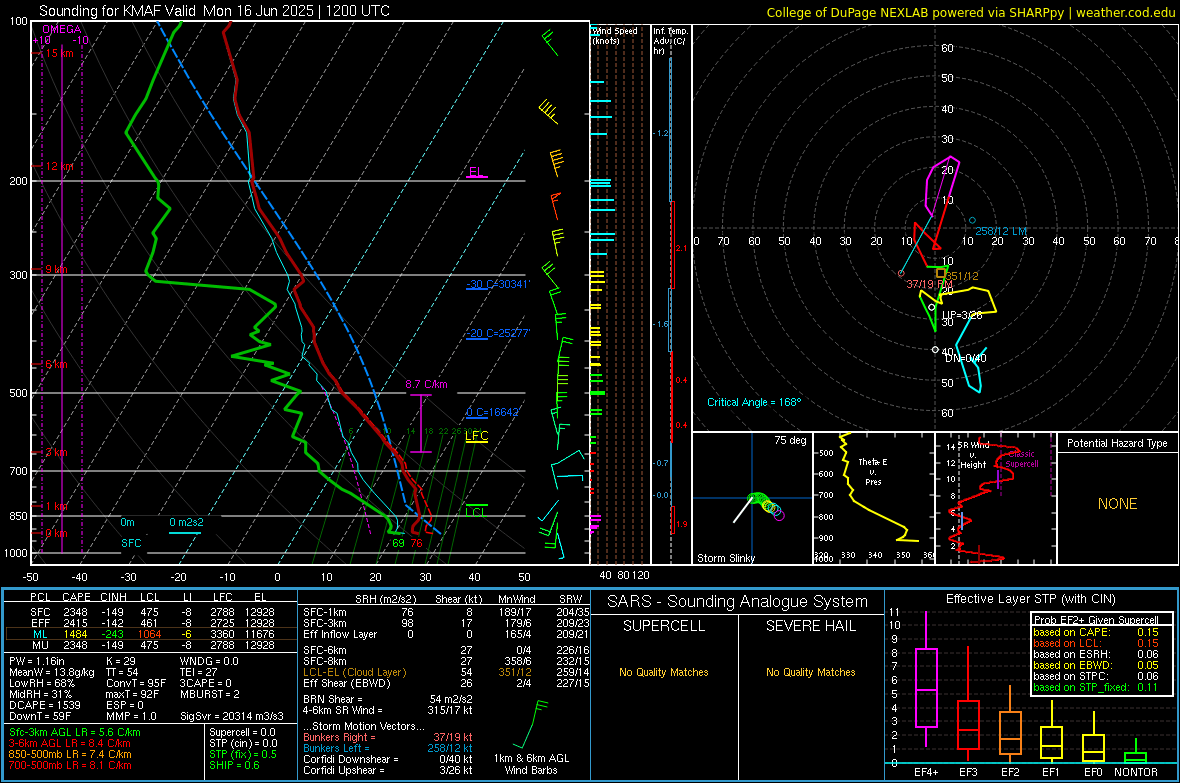1180x783 pixels.
Task: Click the 'MBURST = 2' value
Action: [x=209, y=694]
